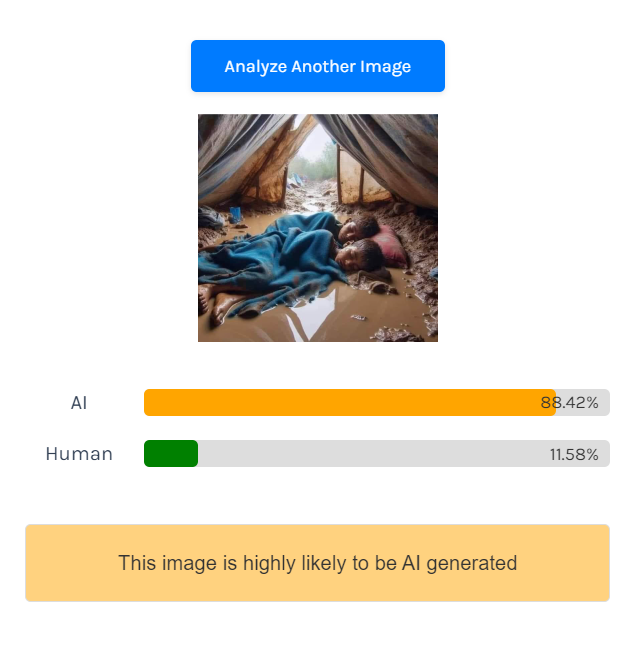637x652 pixels.
Task: Click the words AI generated in the banner
Action: point(459,563)
